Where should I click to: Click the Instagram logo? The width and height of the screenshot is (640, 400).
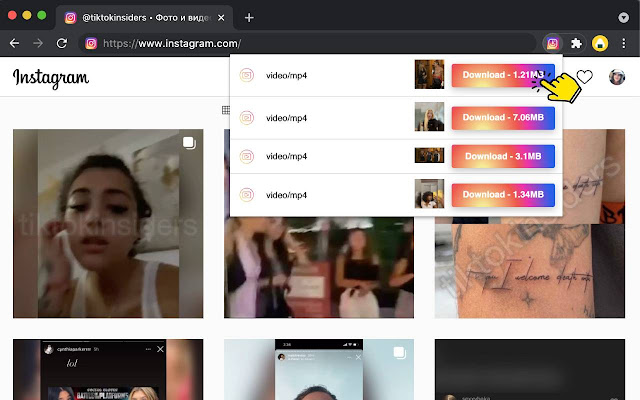pos(51,78)
